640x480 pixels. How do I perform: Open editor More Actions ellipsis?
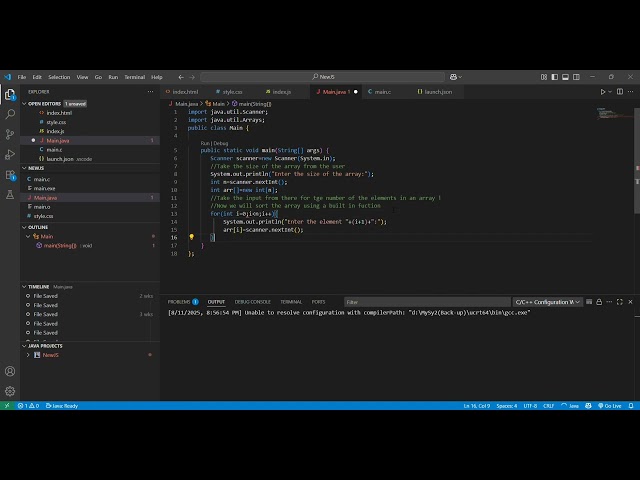tap(631, 92)
